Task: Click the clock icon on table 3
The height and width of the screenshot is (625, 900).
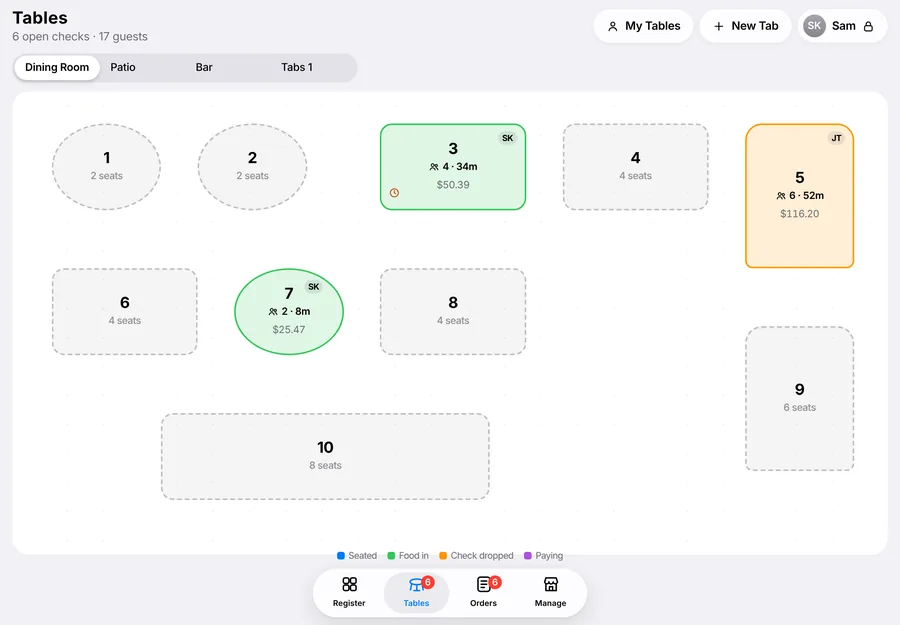Action: pyautogui.click(x=394, y=193)
